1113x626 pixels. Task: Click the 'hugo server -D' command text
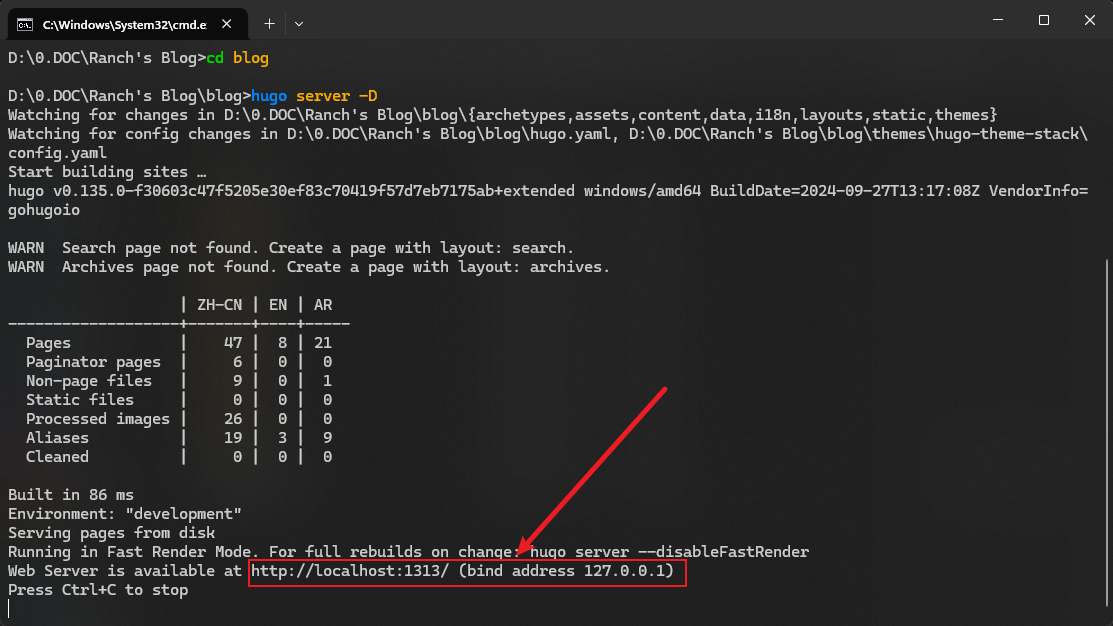tap(314, 96)
